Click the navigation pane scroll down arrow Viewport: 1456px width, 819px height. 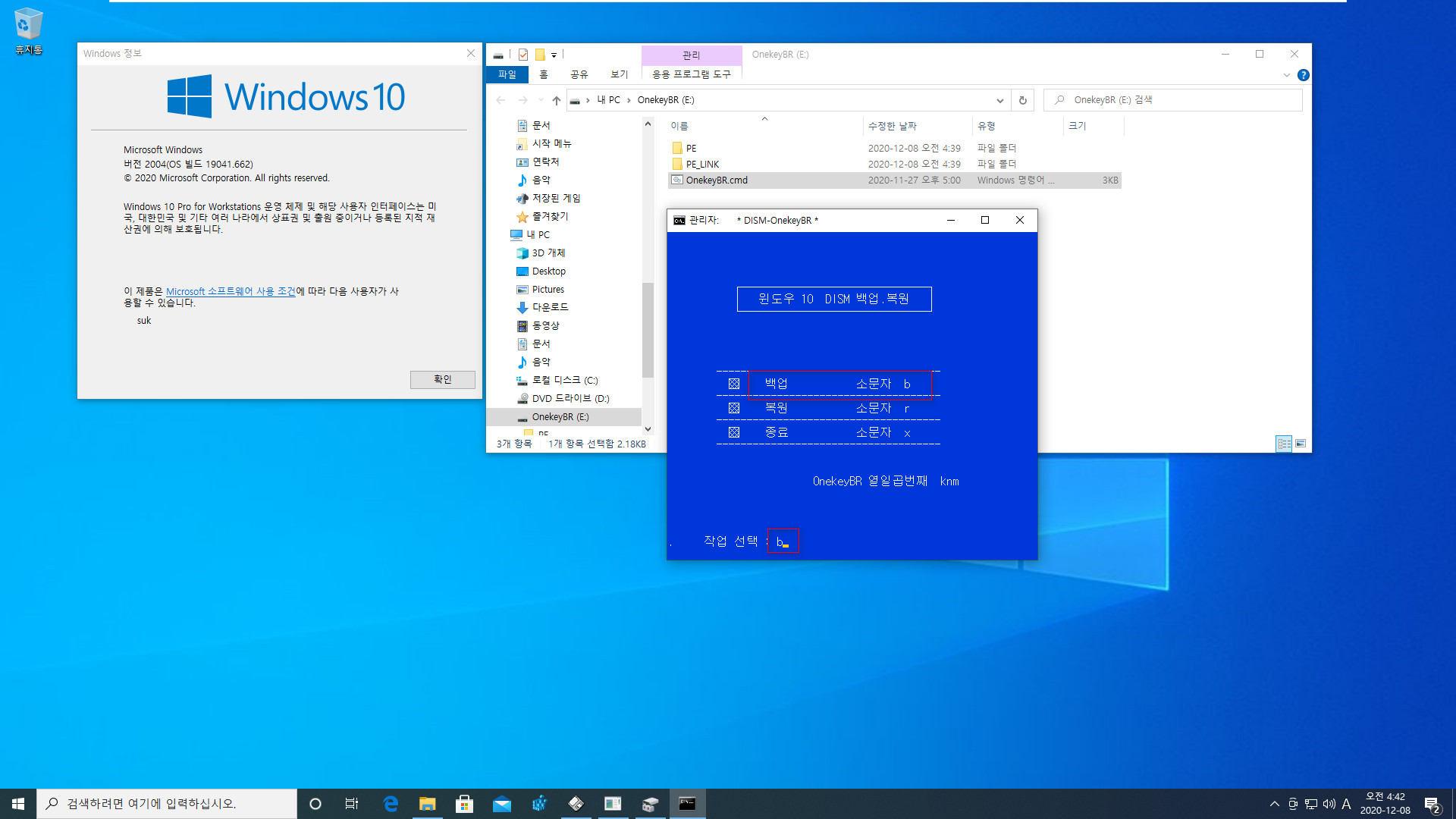coord(648,429)
